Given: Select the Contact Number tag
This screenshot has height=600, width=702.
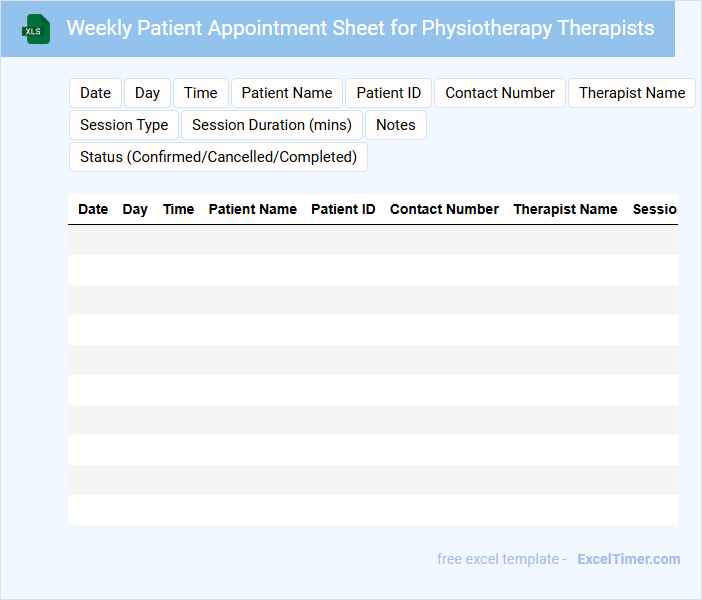Looking at the screenshot, I should coord(500,93).
